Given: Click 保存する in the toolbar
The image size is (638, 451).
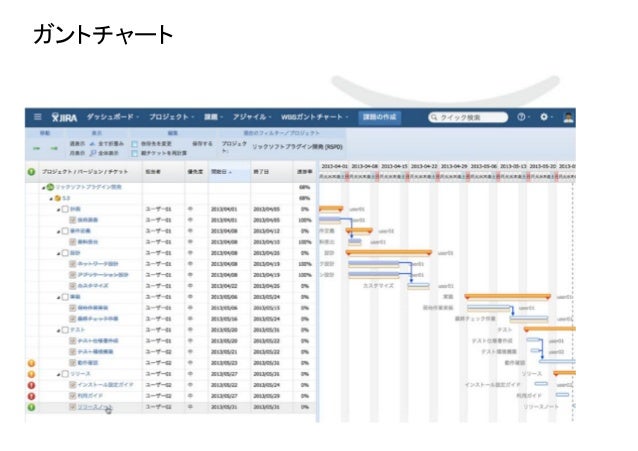Looking at the screenshot, I should pyautogui.click(x=202, y=144).
